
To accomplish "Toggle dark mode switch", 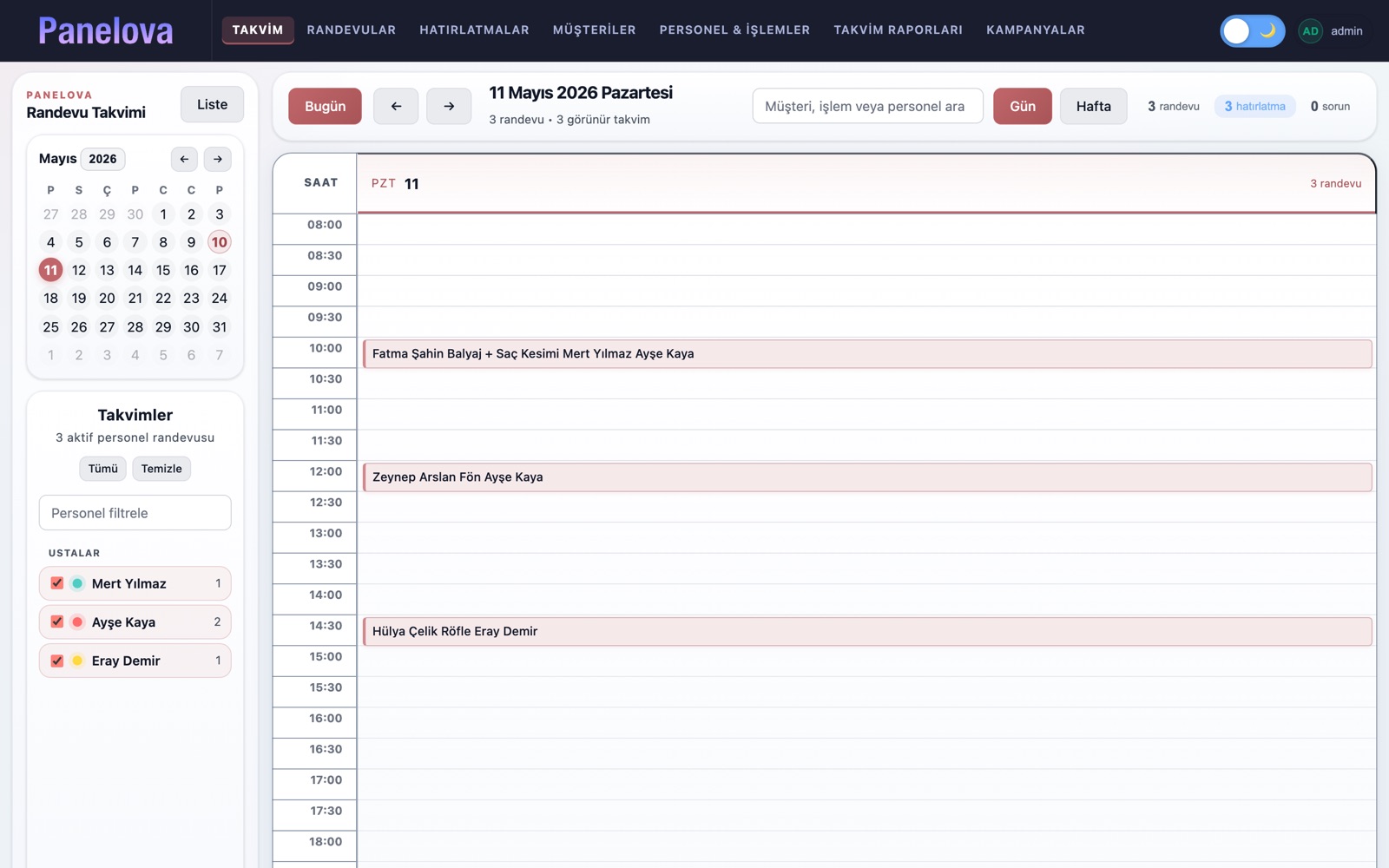I will click(1252, 30).
